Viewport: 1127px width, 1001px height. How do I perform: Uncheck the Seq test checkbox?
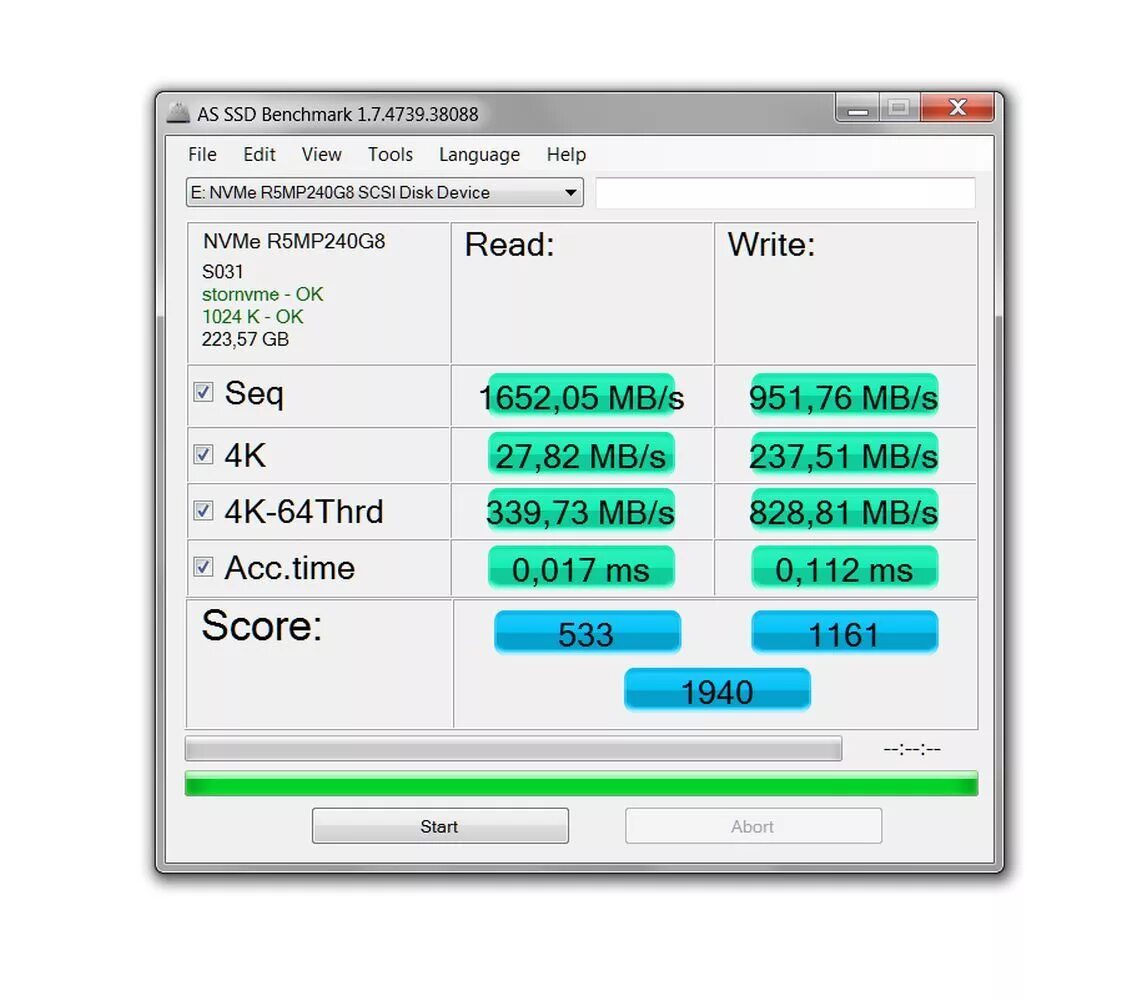click(x=203, y=392)
